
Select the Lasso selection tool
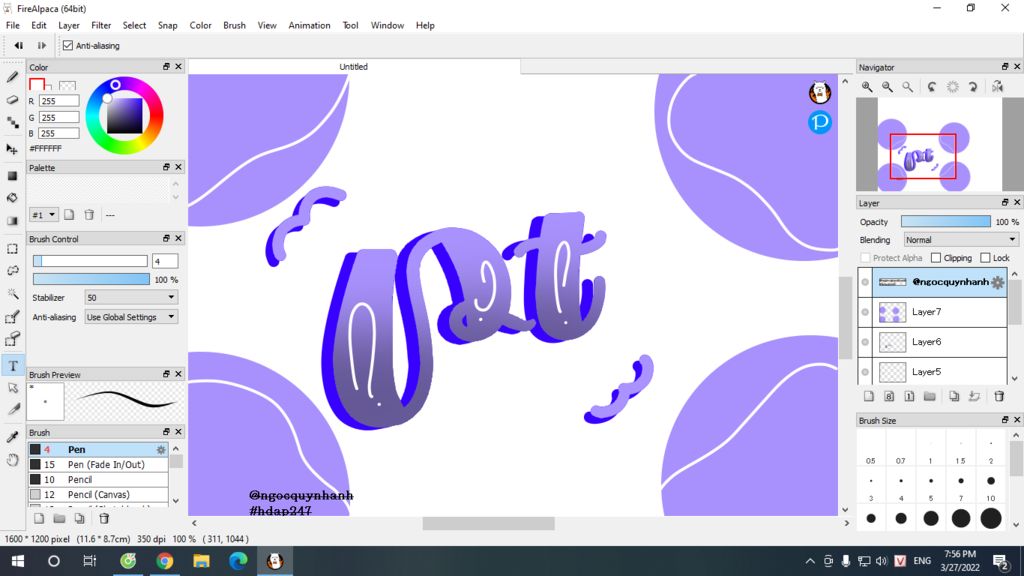12,271
